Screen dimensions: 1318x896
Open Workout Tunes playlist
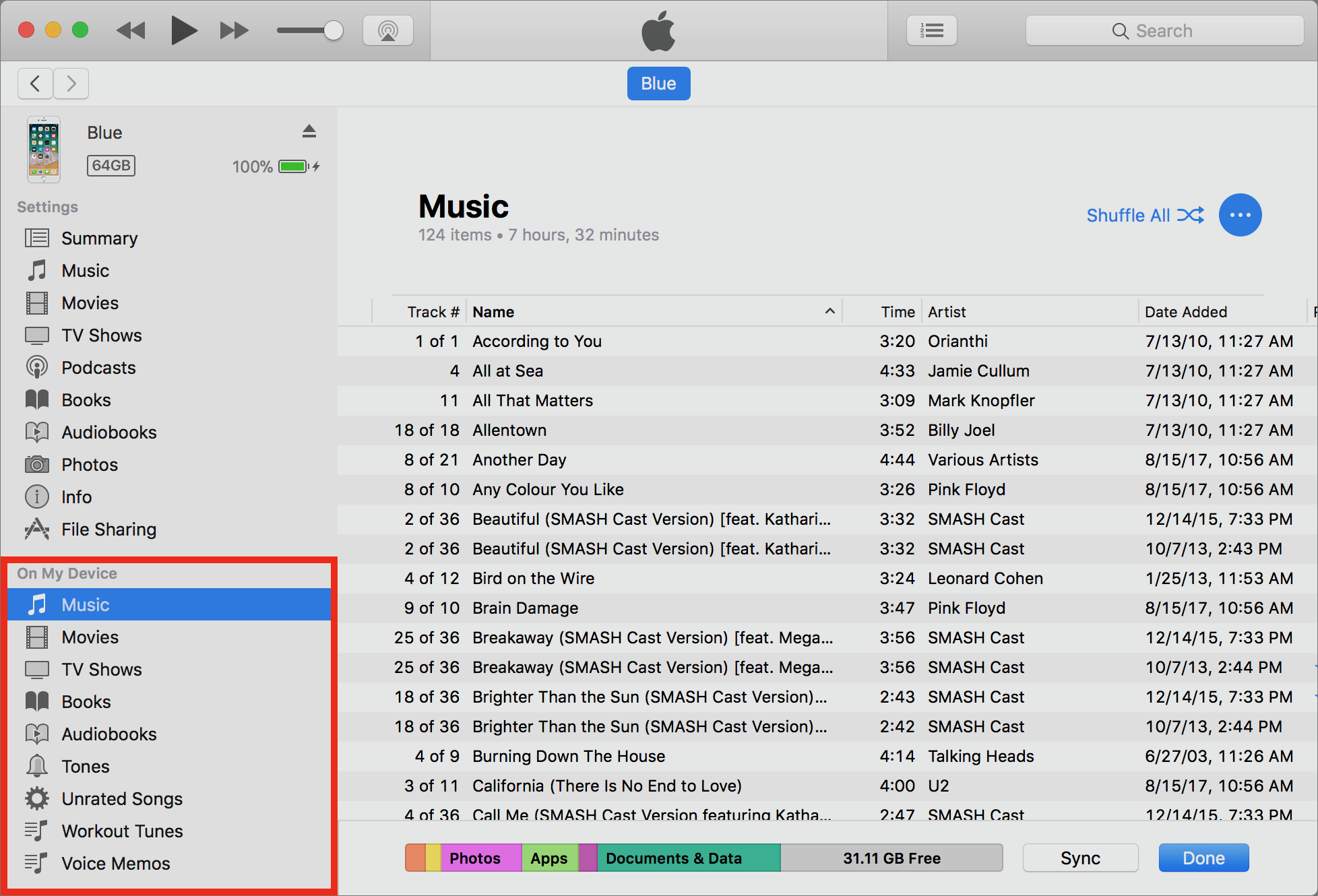(121, 831)
